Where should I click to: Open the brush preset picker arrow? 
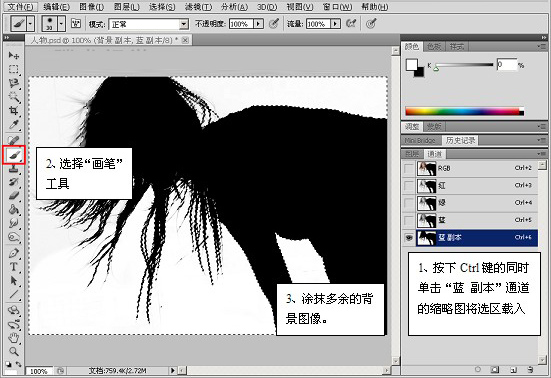pyautogui.click(x=61, y=24)
